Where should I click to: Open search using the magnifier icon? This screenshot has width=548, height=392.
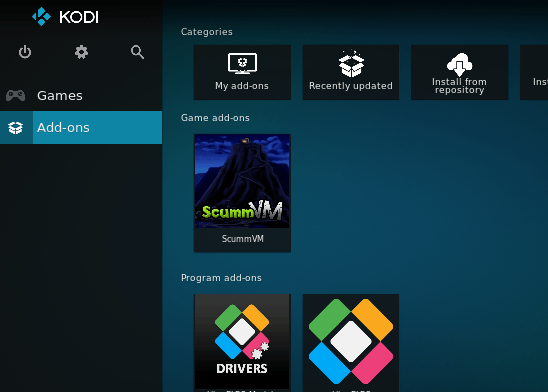tap(137, 52)
